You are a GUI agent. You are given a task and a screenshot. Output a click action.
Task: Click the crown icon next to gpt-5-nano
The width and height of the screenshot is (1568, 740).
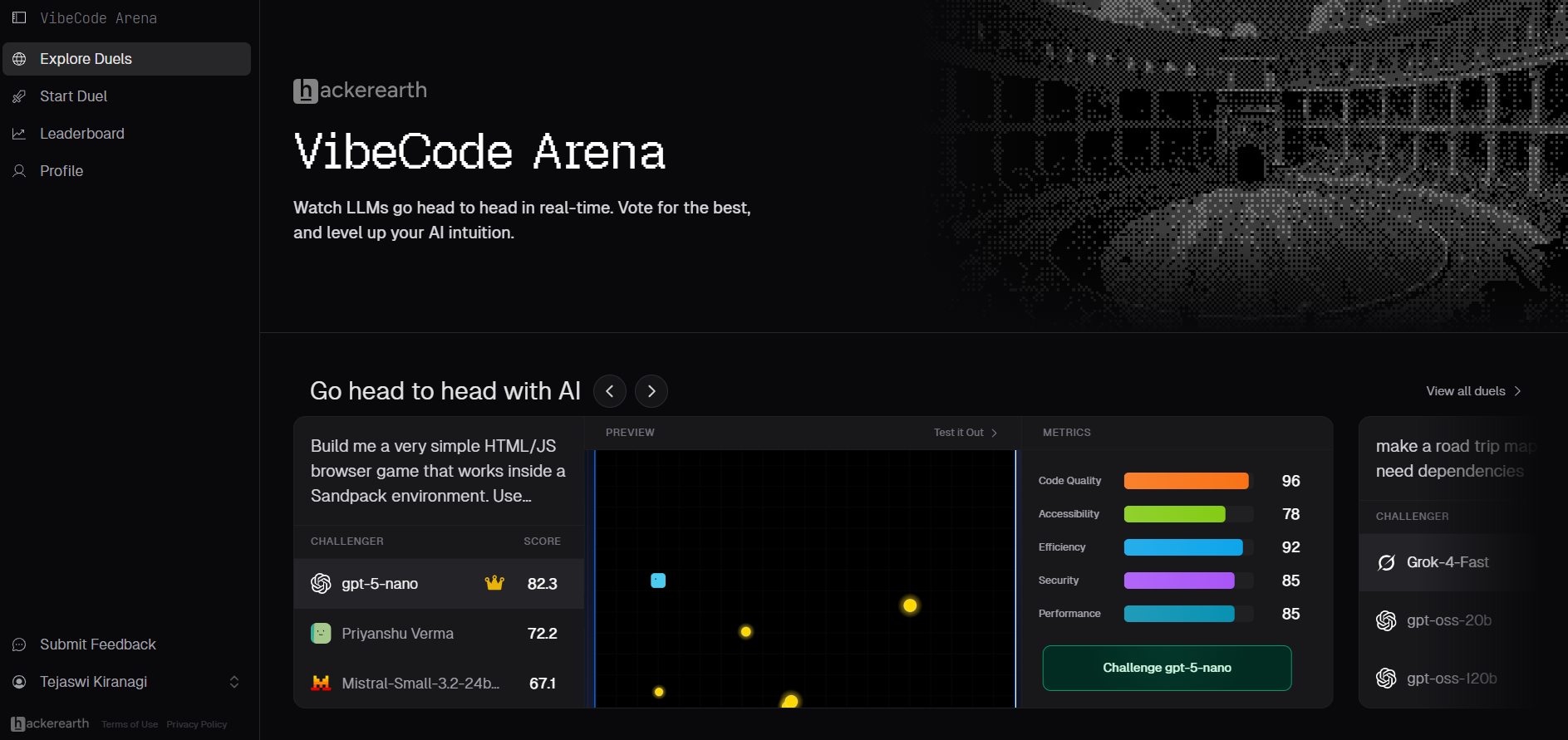pyautogui.click(x=494, y=583)
